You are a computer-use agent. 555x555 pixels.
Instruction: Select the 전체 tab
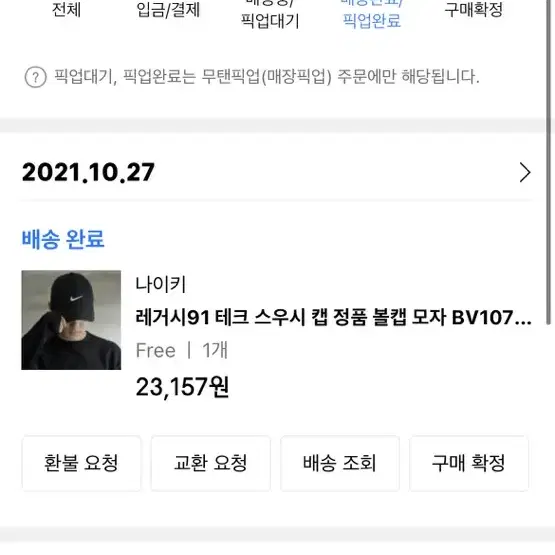point(67,10)
